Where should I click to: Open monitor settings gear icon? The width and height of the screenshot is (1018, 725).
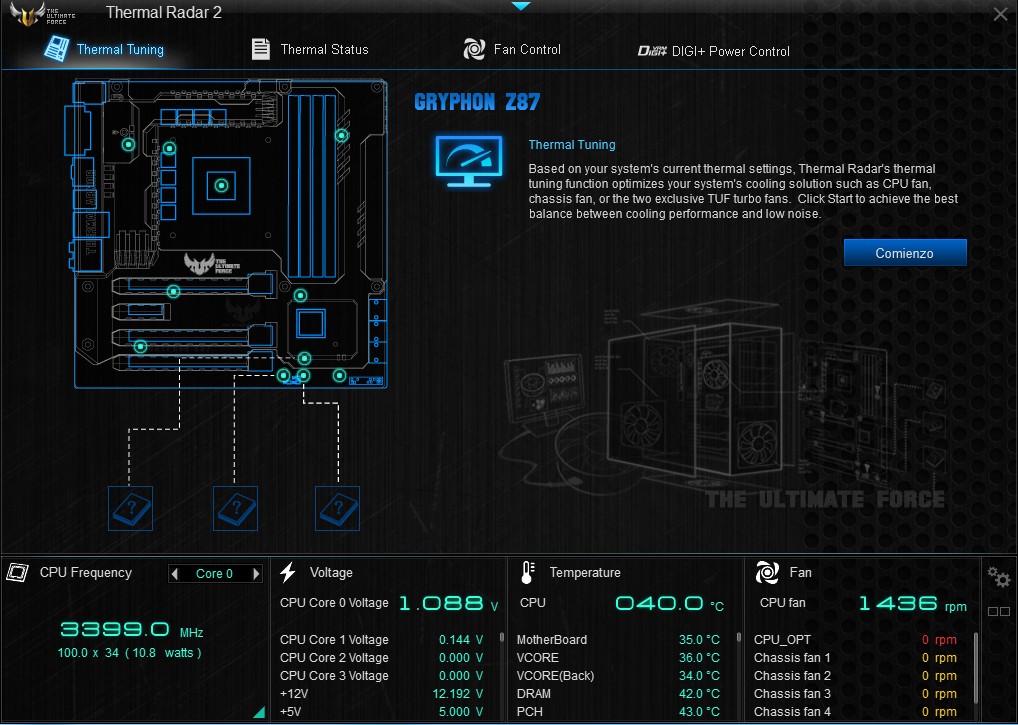(999, 577)
